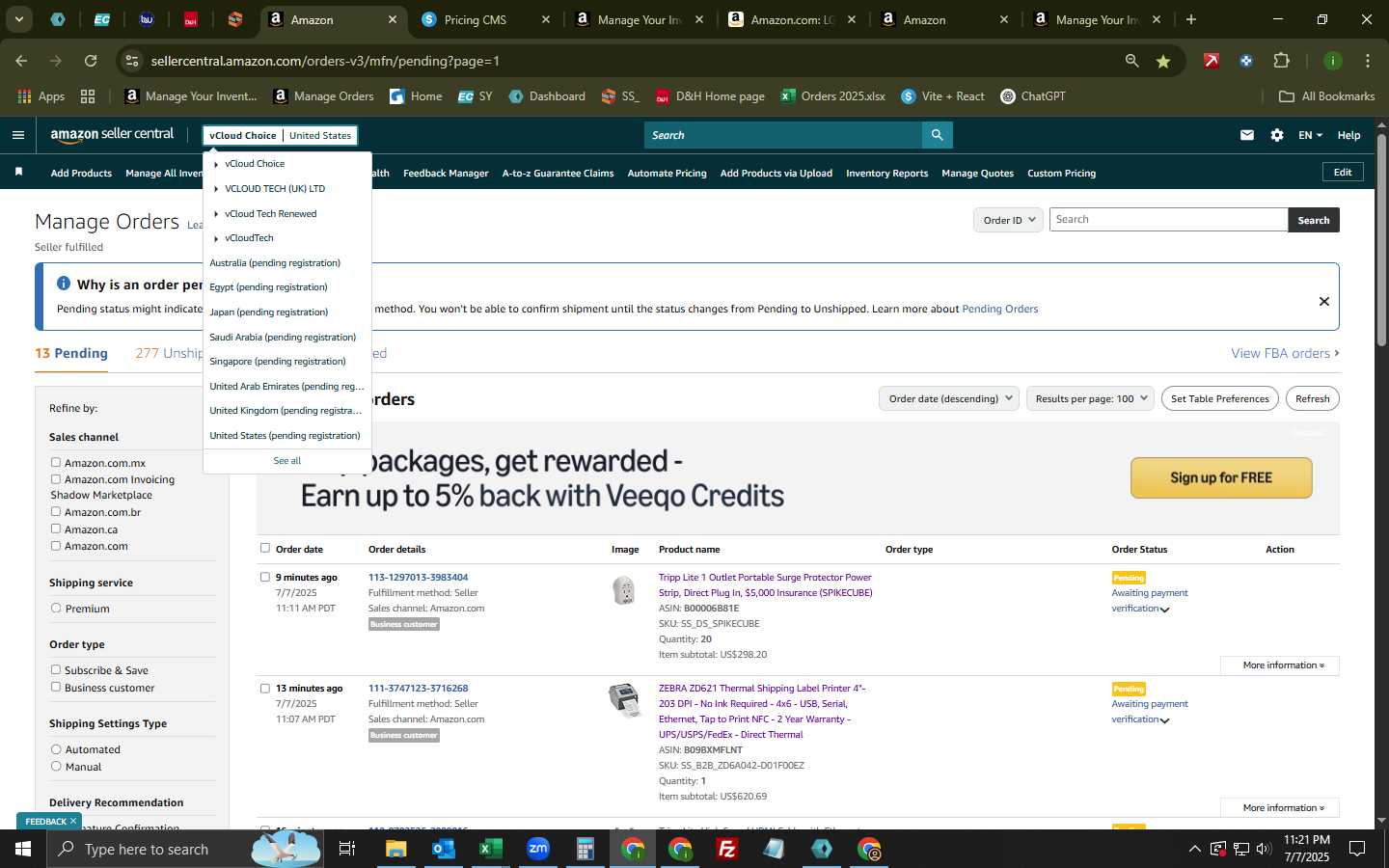Click the Zebra ZD621 printer thumbnail
Image resolution: width=1389 pixels, height=868 pixels.
pyautogui.click(x=625, y=700)
